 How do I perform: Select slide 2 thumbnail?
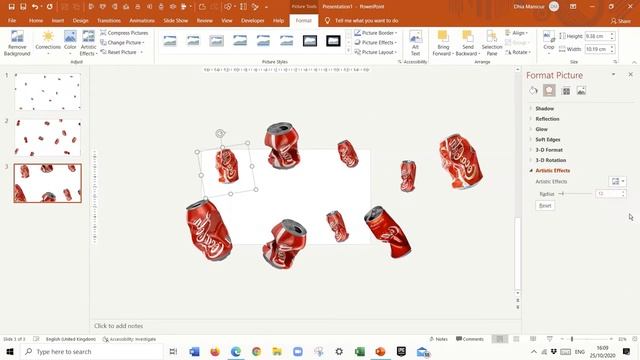[48, 138]
